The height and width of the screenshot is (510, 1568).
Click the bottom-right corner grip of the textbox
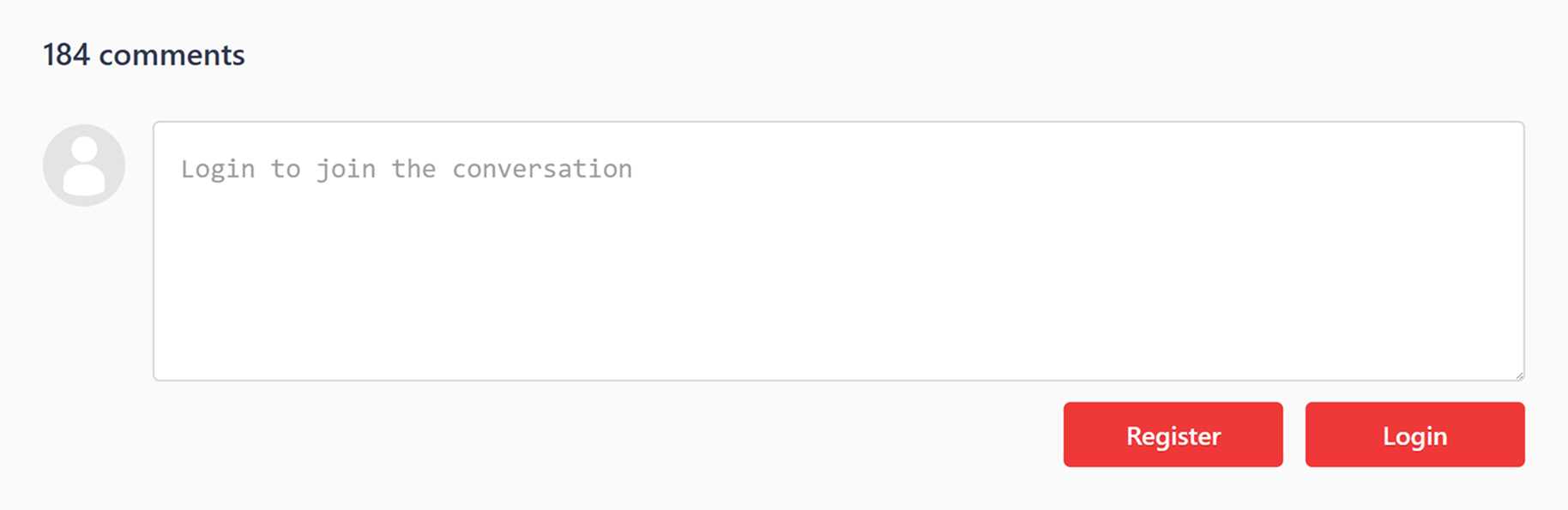(1520, 375)
